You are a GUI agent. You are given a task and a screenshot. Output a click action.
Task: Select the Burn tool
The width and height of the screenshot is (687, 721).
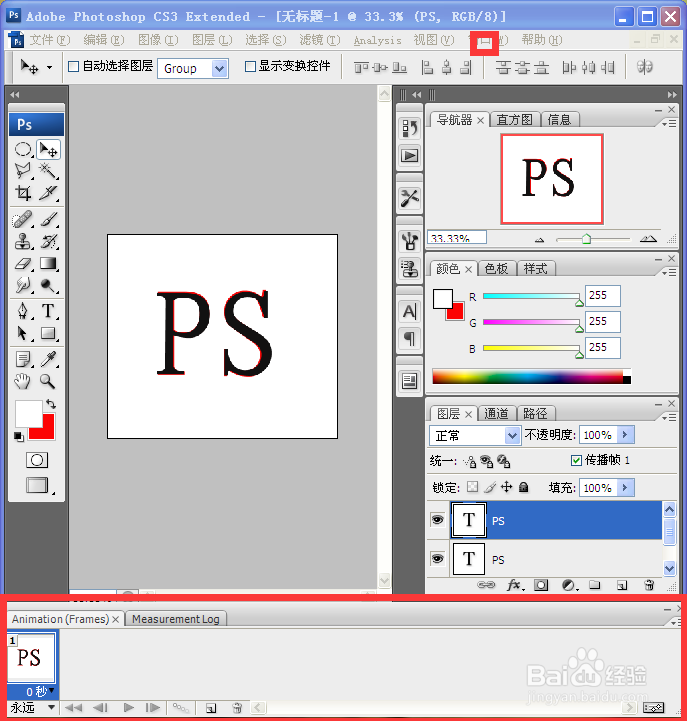click(48, 286)
